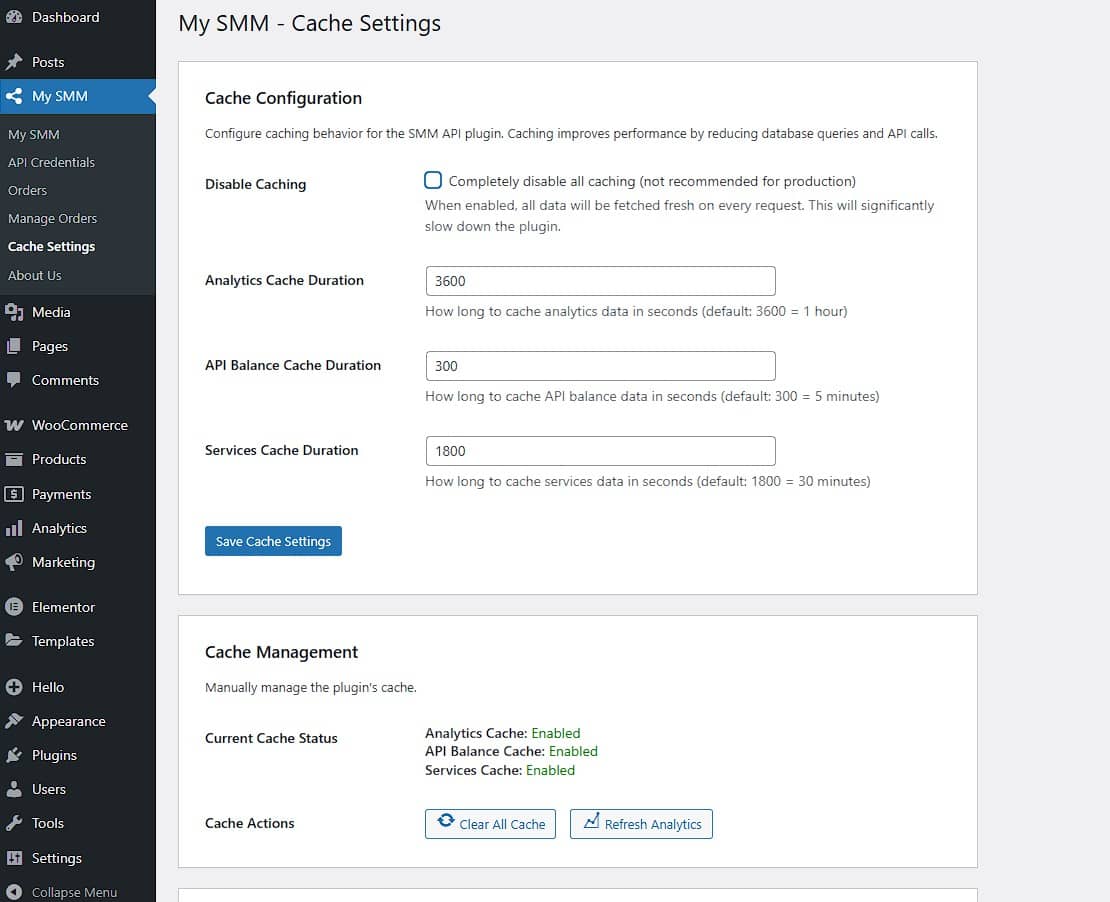Open Manage Orders in My SMM

pyautogui.click(x=52, y=218)
